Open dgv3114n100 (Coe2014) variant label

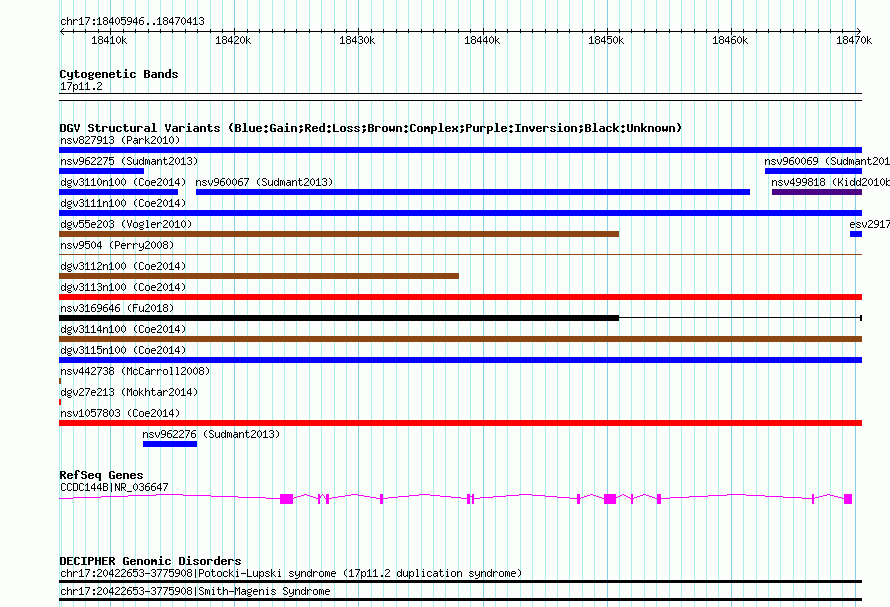[123, 329]
